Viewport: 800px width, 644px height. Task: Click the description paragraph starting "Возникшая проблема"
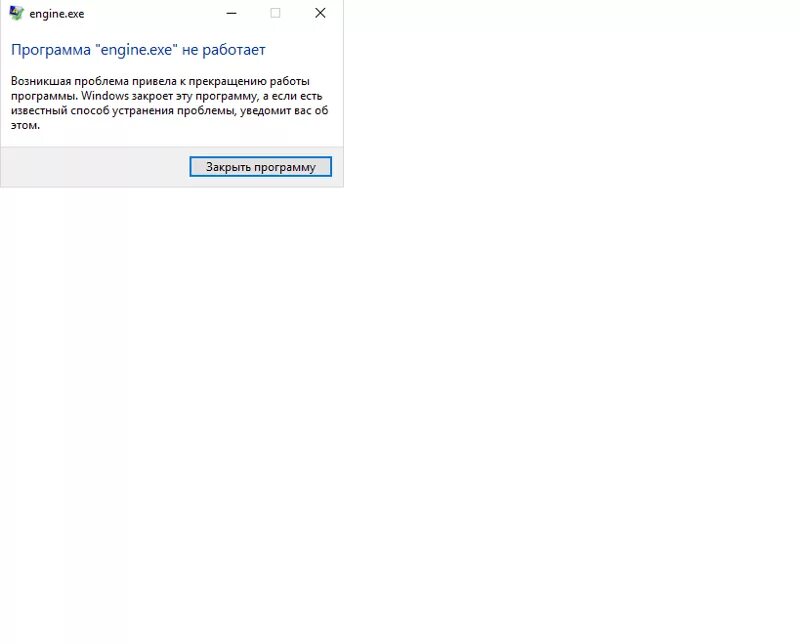pyautogui.click(x=169, y=103)
